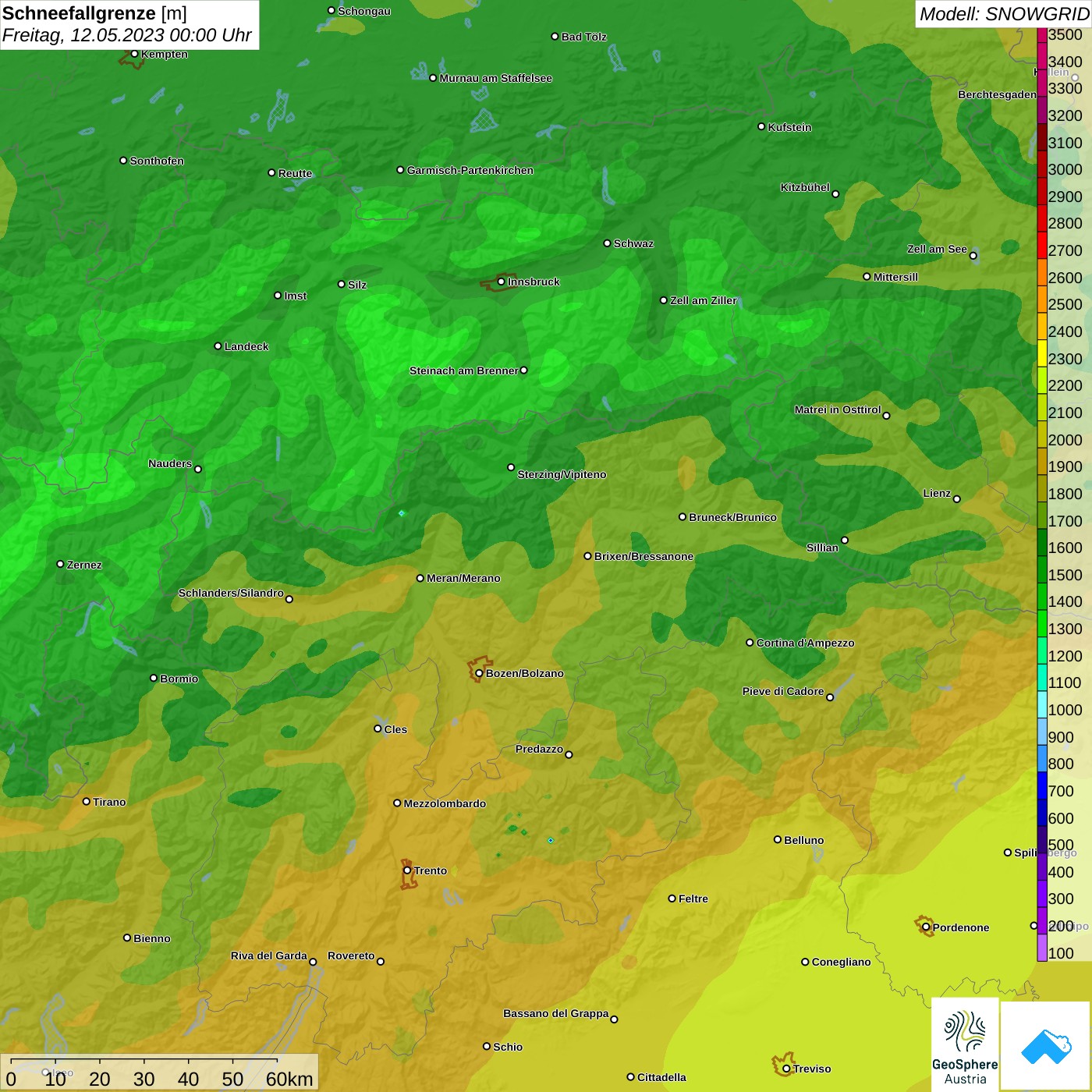Click the Zell am Ziller label
This screenshot has height=1092, width=1092.
point(704,300)
